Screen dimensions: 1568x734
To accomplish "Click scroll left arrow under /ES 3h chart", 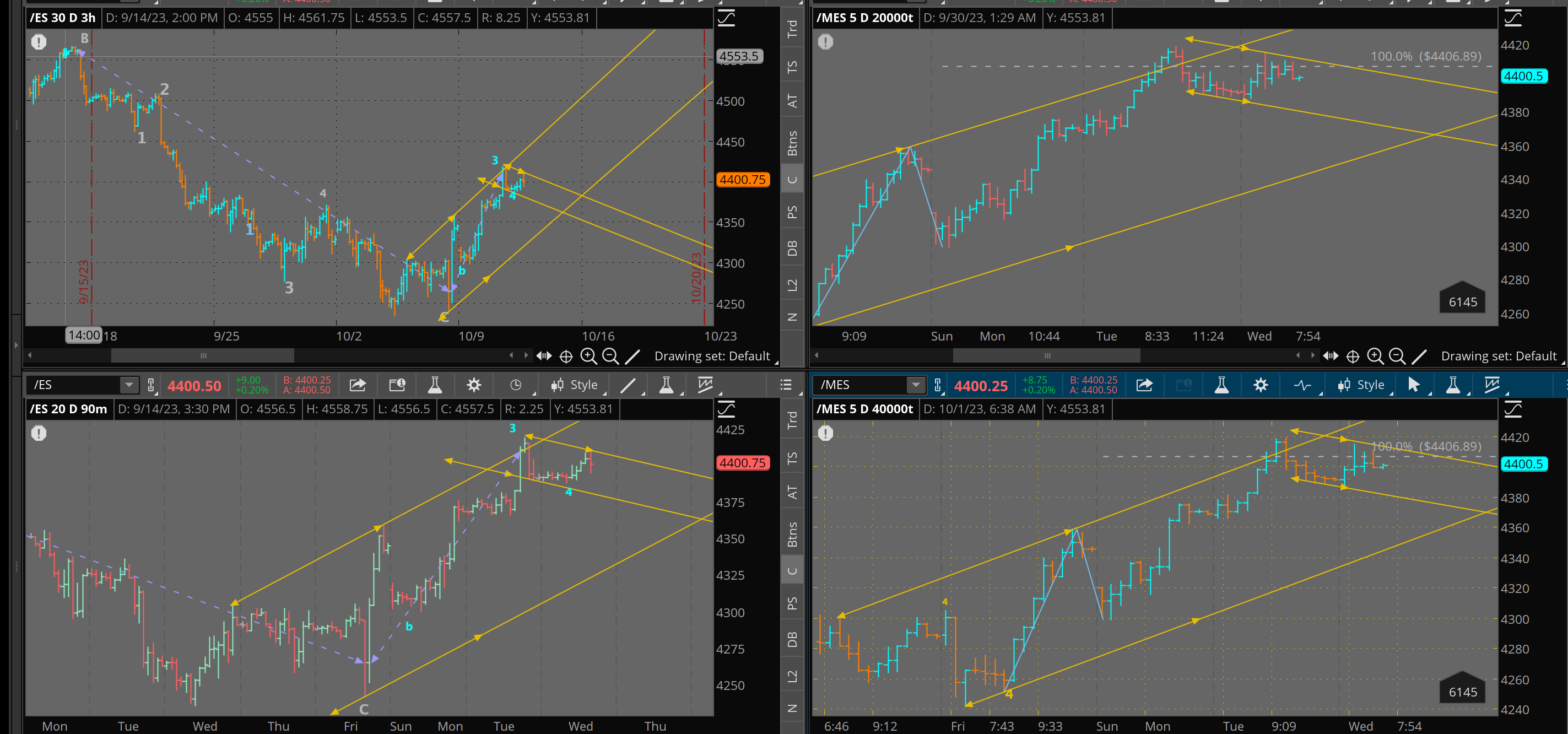I will pyautogui.click(x=29, y=355).
